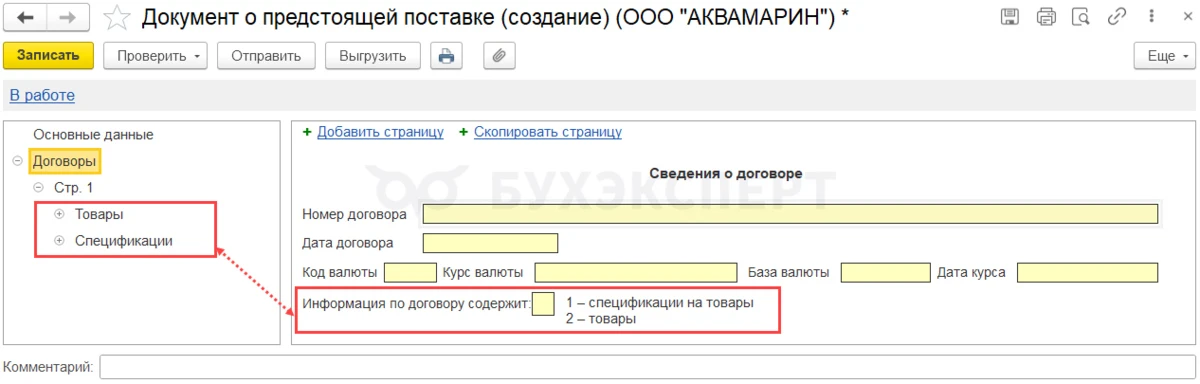
Task: Click the Записать button
Action: click(x=49, y=56)
